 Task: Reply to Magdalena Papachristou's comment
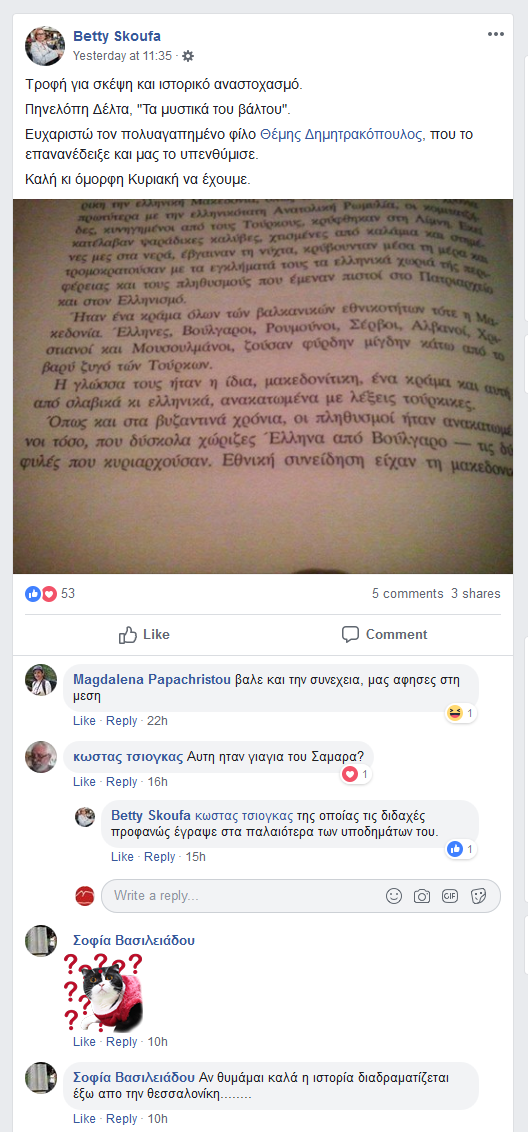click(121, 720)
